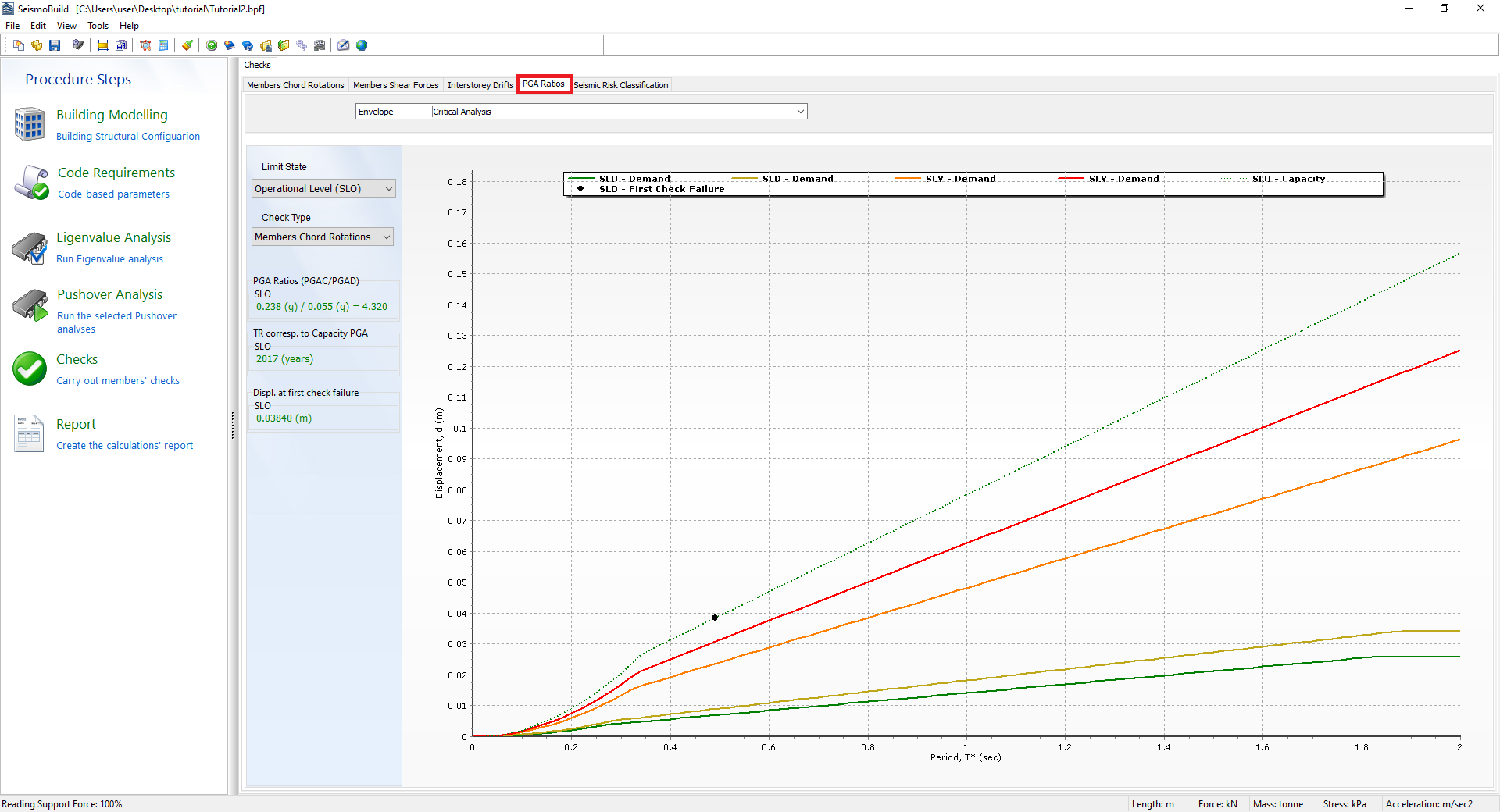Click the SLO first check failure point on the chart
Viewport: 1500px width, 812px height.
715,618
